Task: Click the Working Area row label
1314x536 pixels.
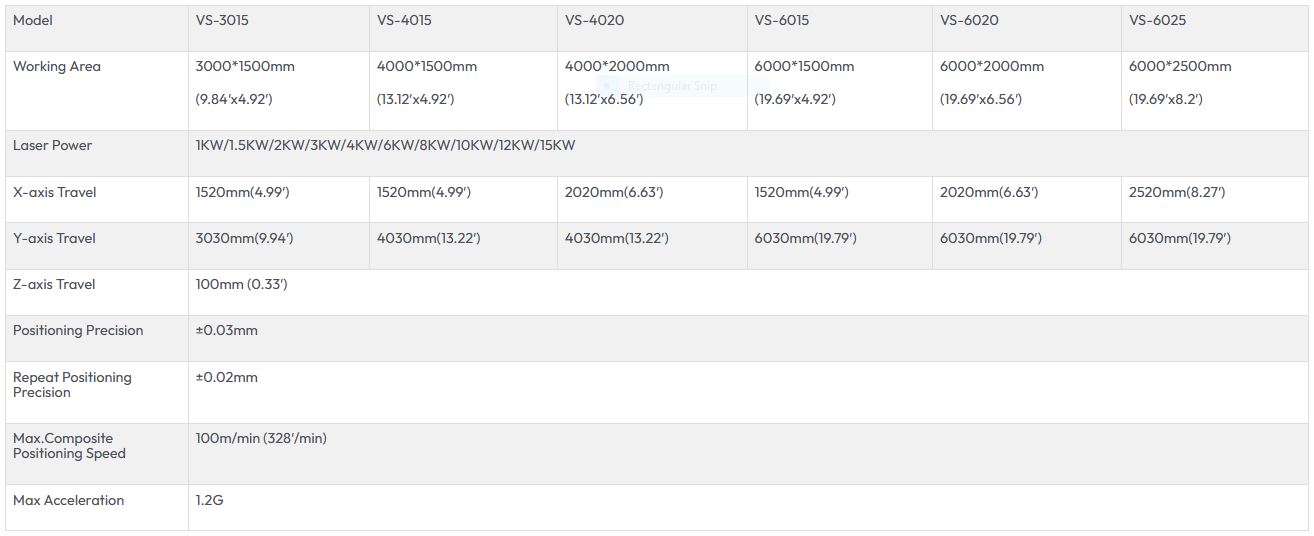Action: click(57, 67)
